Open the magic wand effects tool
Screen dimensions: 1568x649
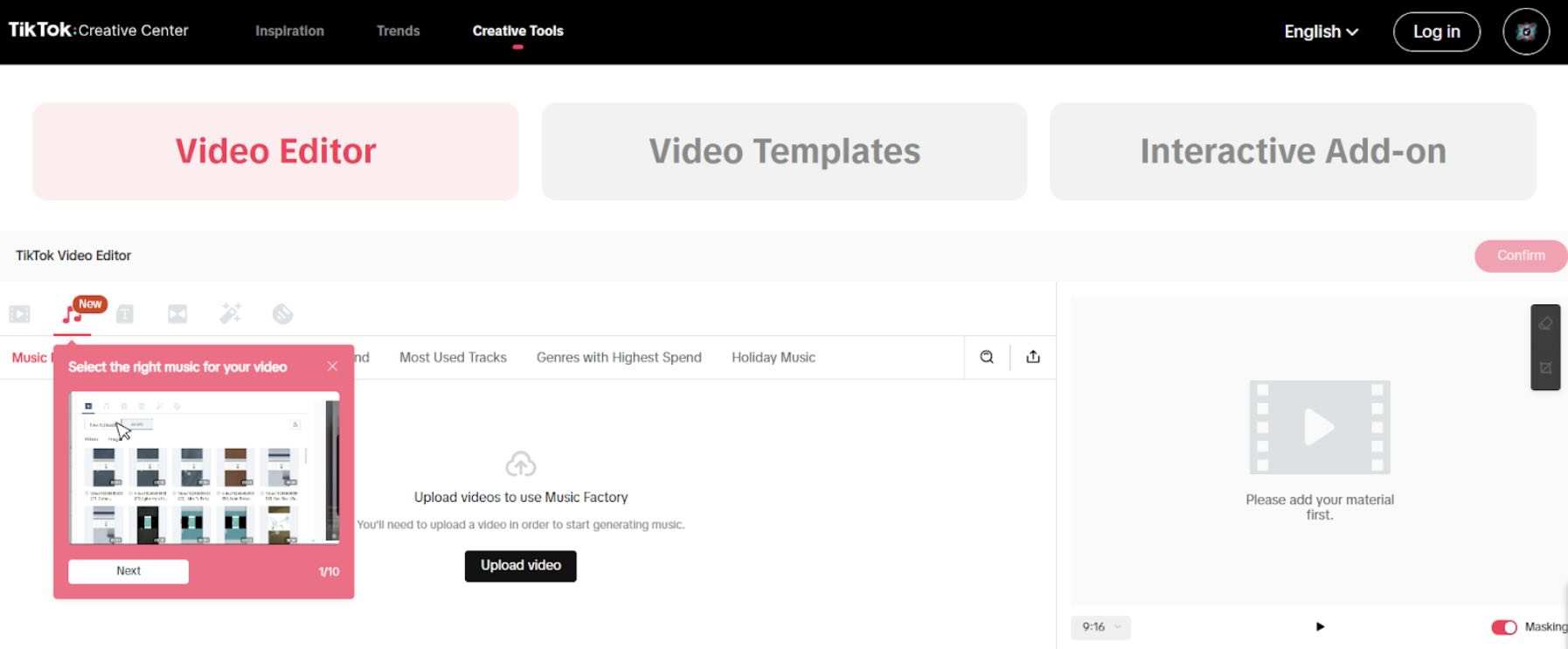pyautogui.click(x=230, y=313)
